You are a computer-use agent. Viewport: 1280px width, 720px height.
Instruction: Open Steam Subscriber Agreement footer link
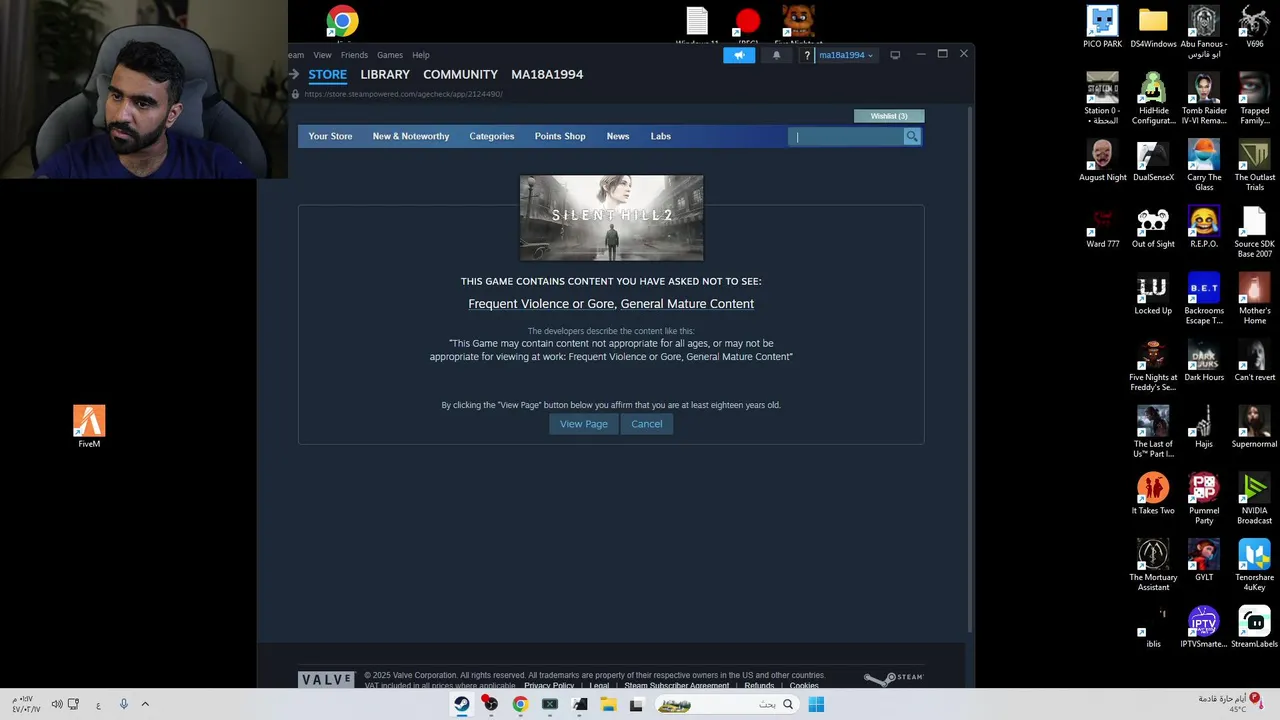[x=677, y=685]
